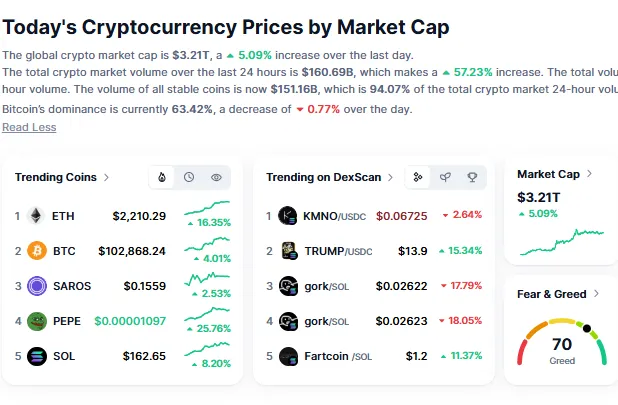
Task: Open the Market Cap chevron
Action: click(x=589, y=174)
